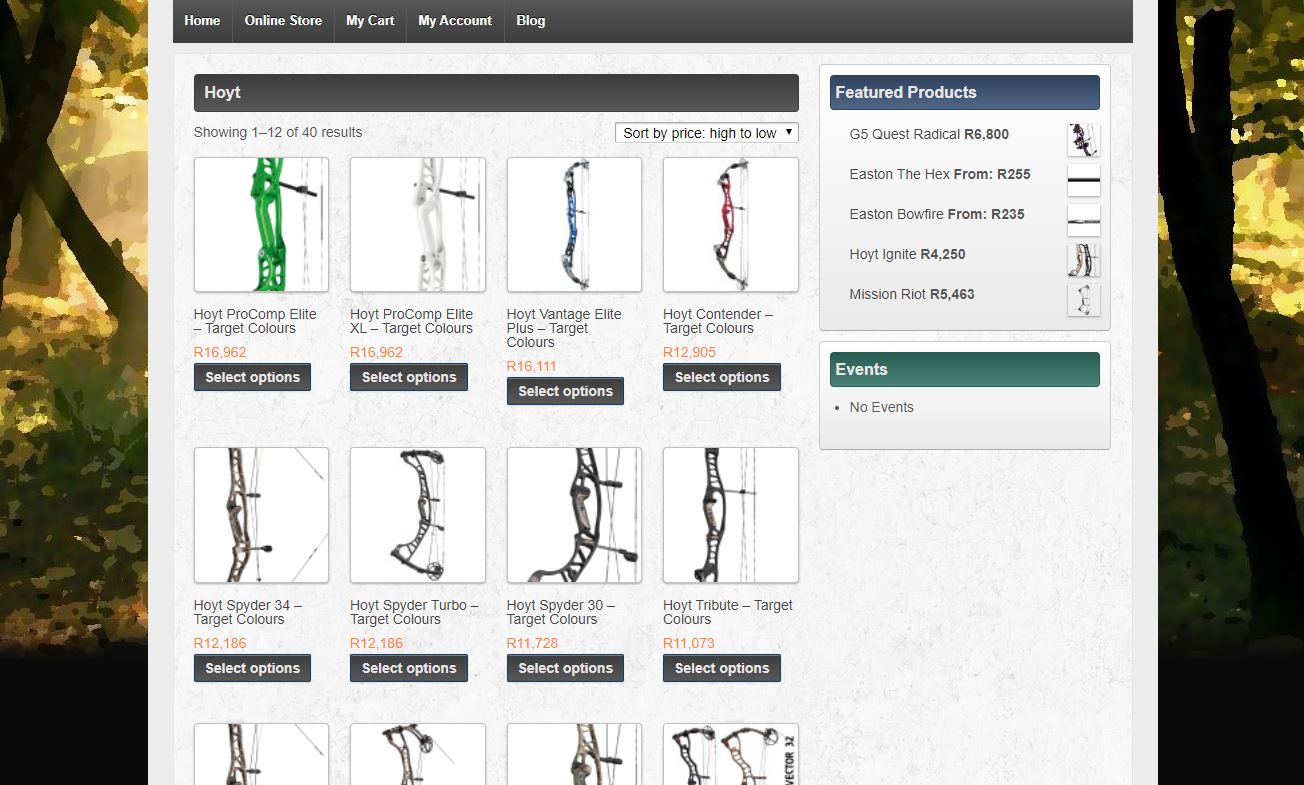The width and height of the screenshot is (1304, 785).
Task: Click the Easton The Hex thumbnail icon
Action: 1083,180
